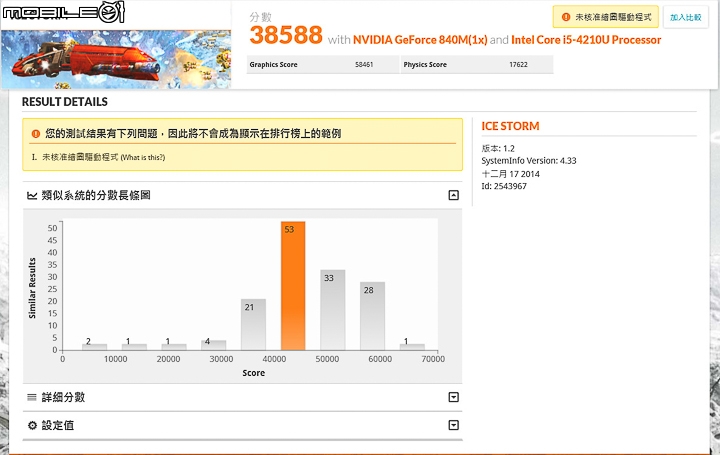Image resolution: width=720 pixels, height=455 pixels.
Task: Click the 40000 x-axis tick label
Action: [x=274, y=359]
